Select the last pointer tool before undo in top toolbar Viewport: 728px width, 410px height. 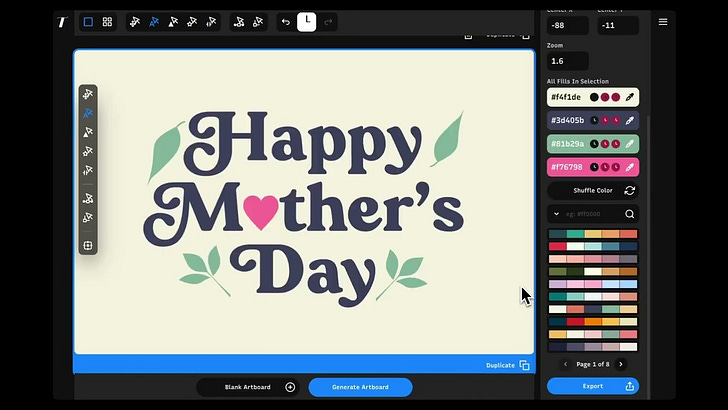[x=258, y=22]
